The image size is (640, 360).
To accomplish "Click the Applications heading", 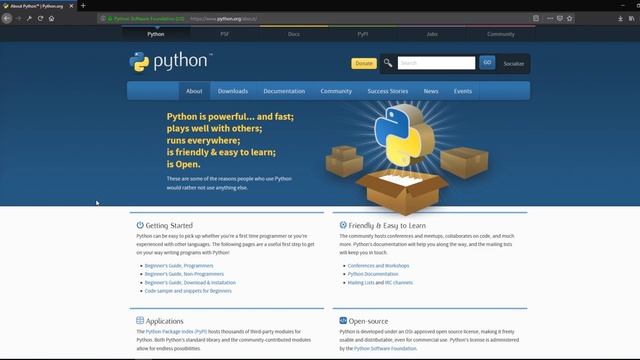I will [164, 321].
